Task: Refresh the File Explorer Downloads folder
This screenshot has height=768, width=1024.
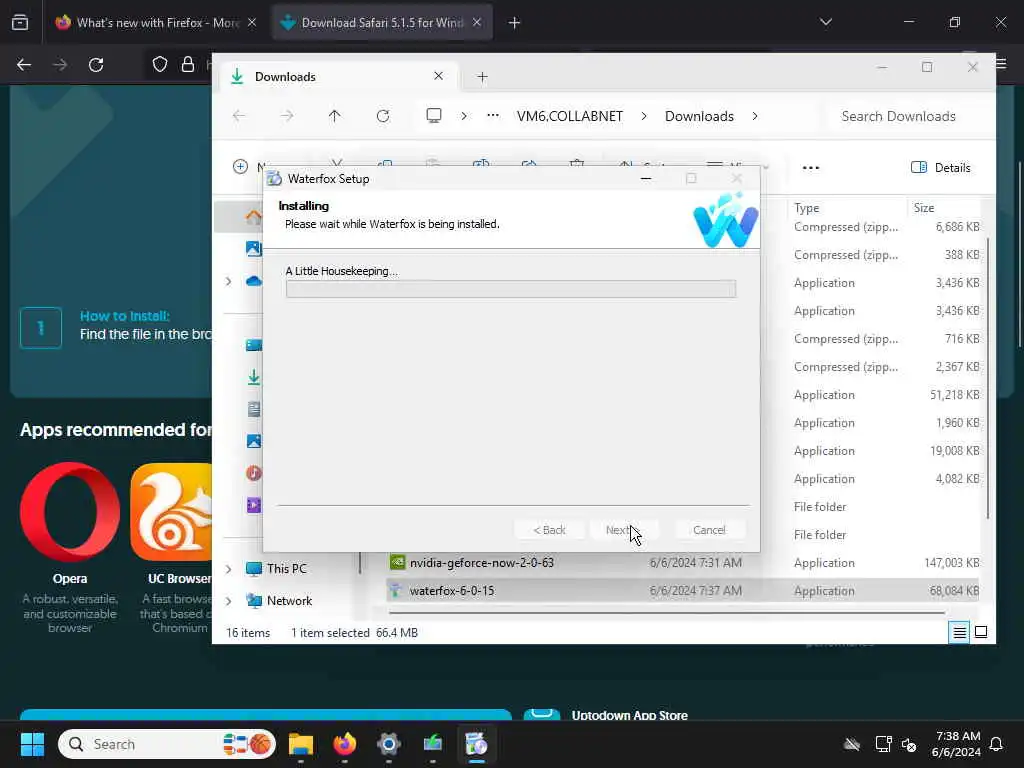Action: (383, 116)
